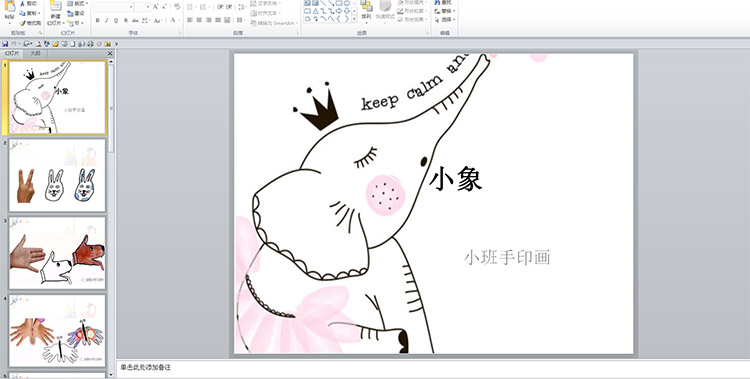
Task: Toggle Underline formatting
Action: click(116, 21)
